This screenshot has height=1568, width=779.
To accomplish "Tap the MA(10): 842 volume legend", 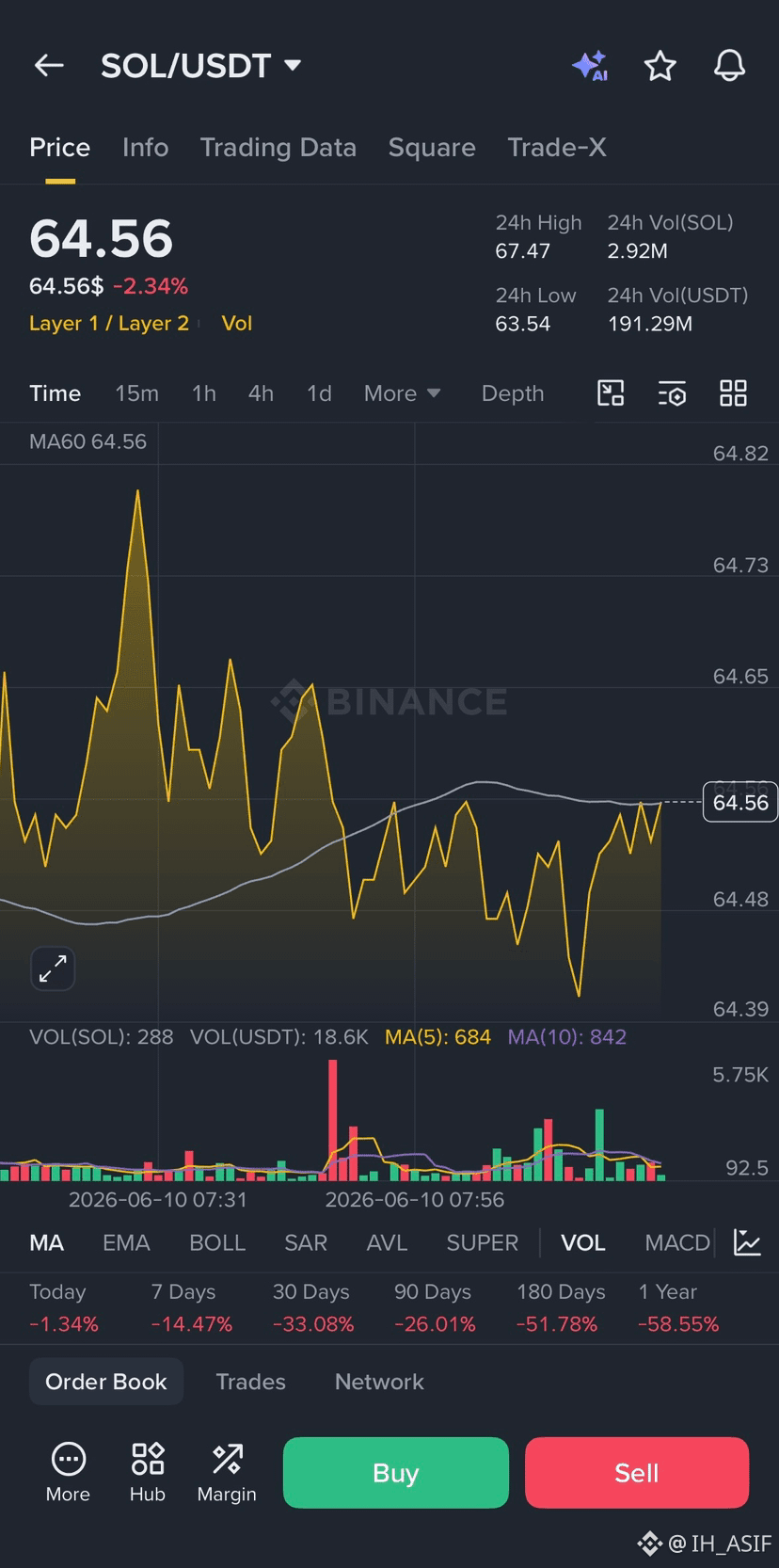I will point(567,1036).
